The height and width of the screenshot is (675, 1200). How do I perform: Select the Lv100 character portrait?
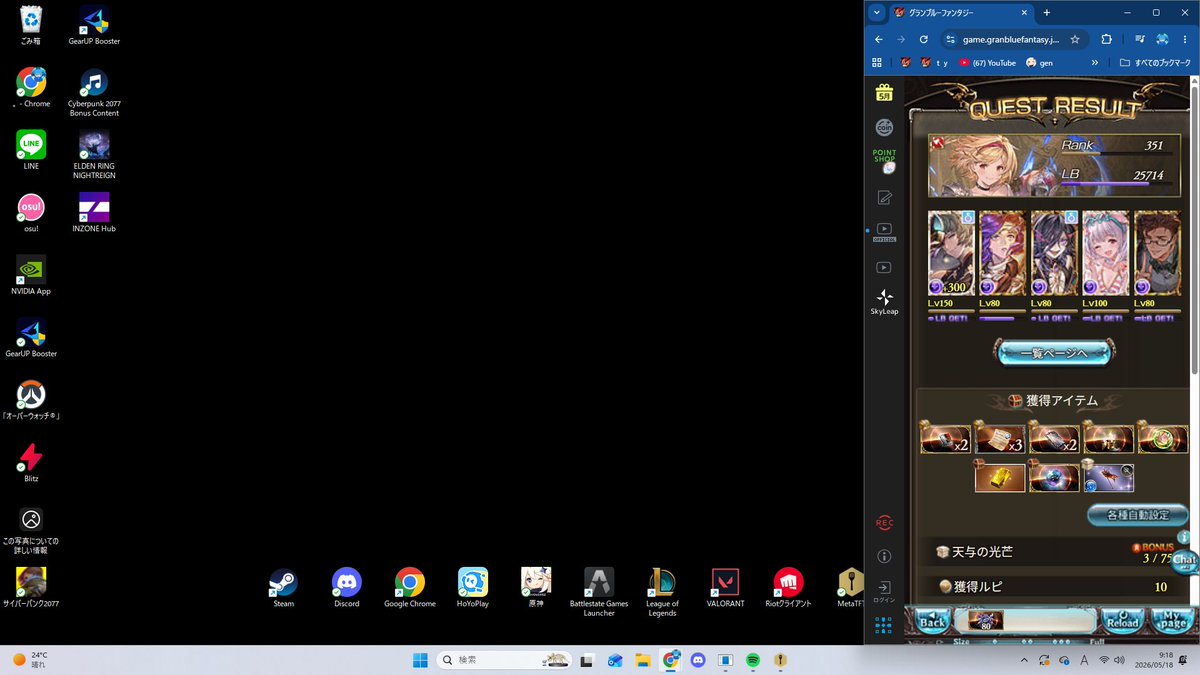pos(1105,253)
